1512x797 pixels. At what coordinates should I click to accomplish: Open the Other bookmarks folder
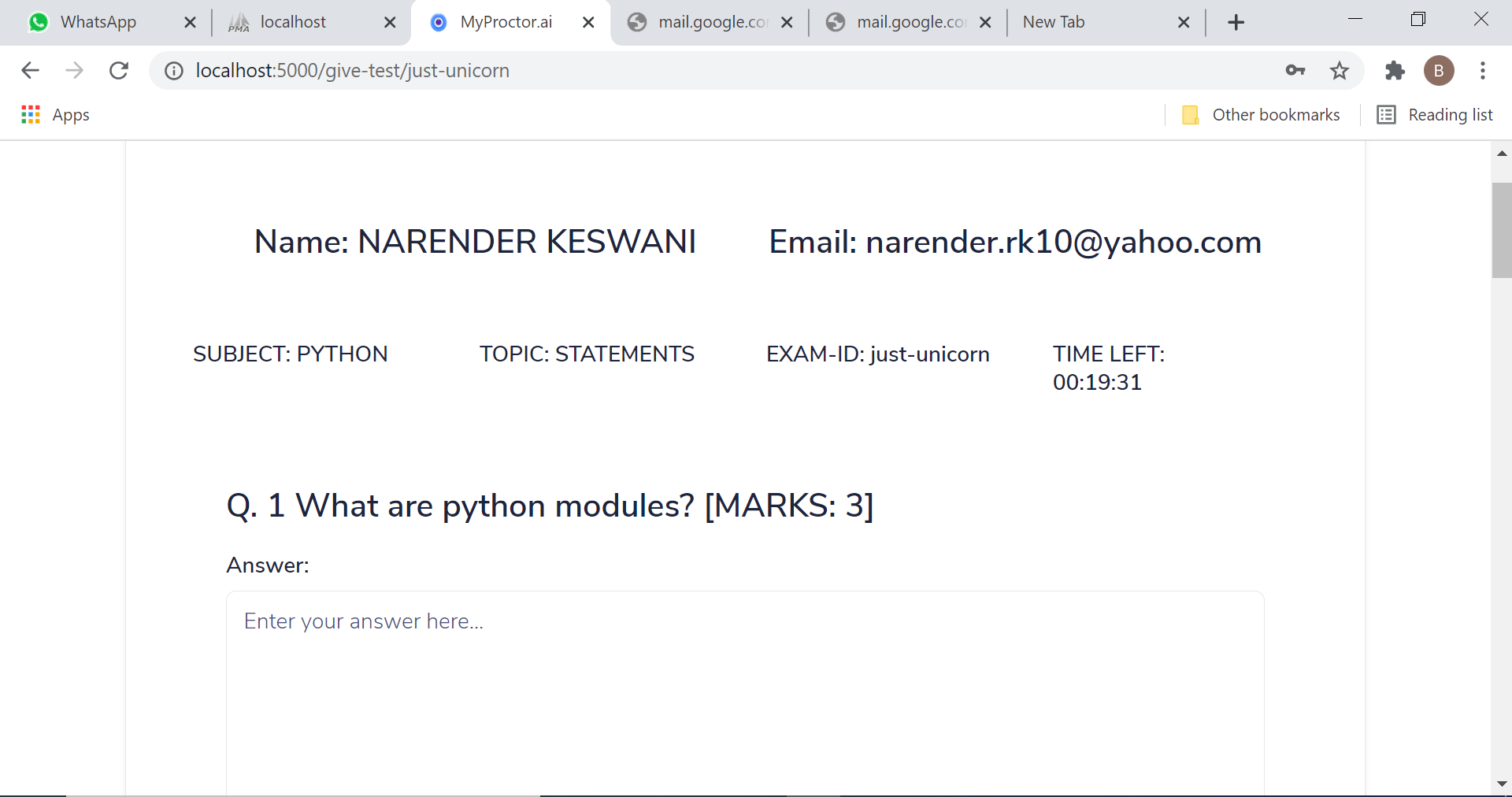click(x=1261, y=115)
